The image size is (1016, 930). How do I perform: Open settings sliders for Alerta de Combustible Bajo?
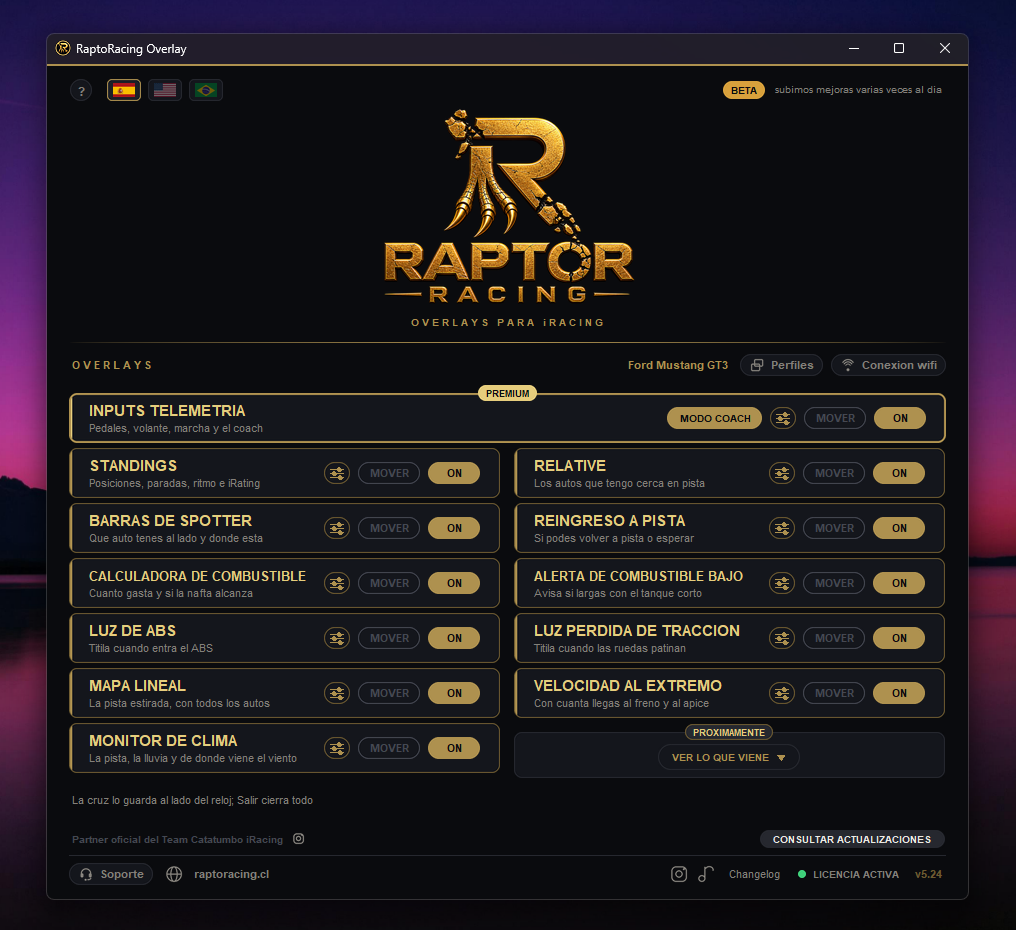coord(782,583)
